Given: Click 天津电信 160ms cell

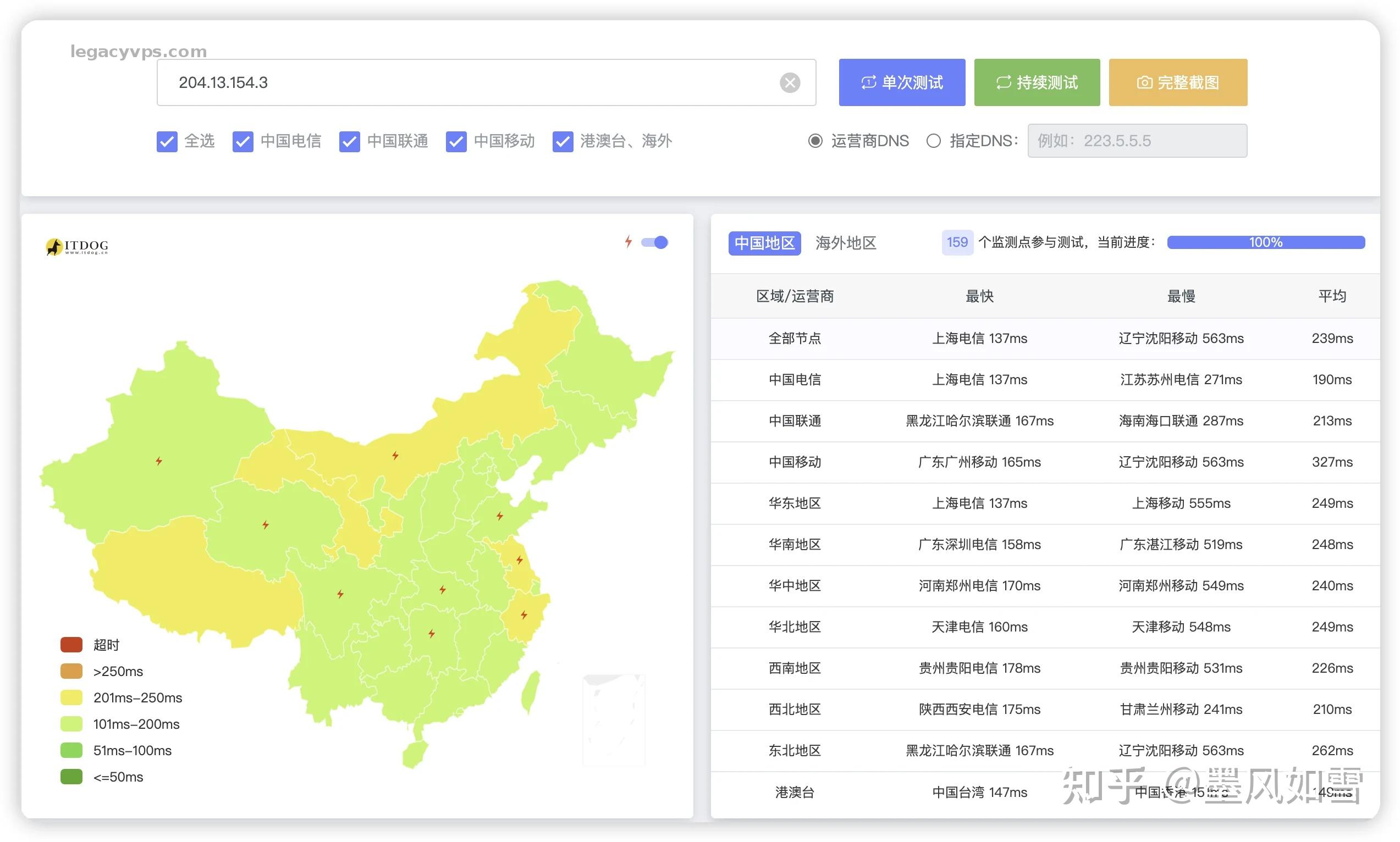Looking at the screenshot, I should pos(979,627).
